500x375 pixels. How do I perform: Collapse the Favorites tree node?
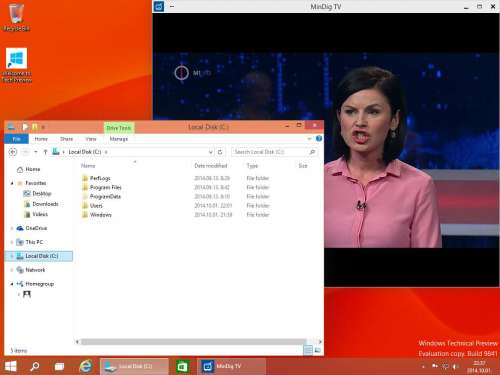tap(12, 183)
